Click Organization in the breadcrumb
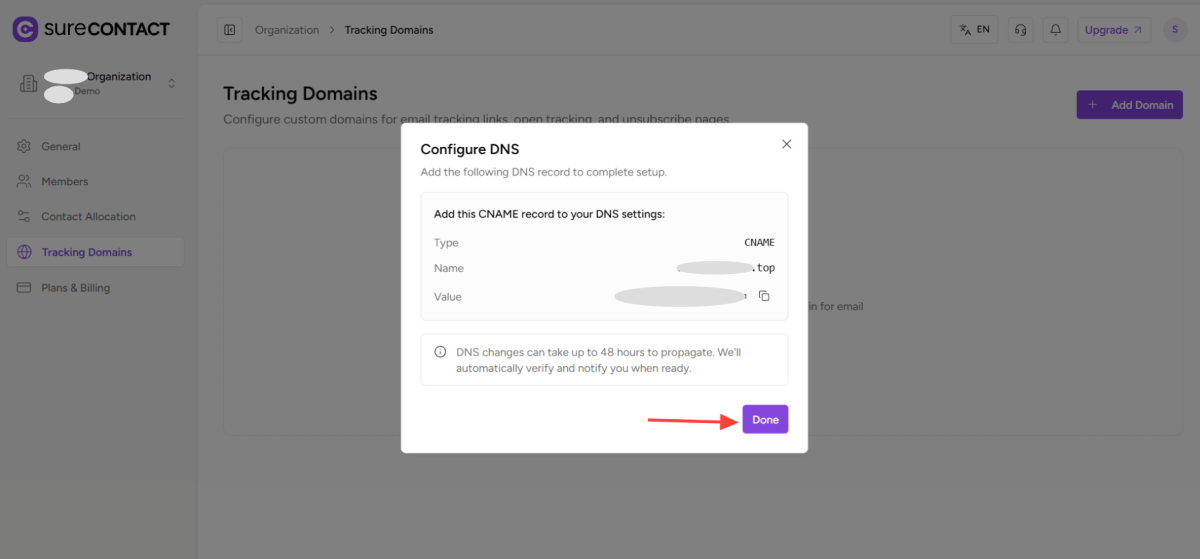1200x559 pixels. point(287,30)
